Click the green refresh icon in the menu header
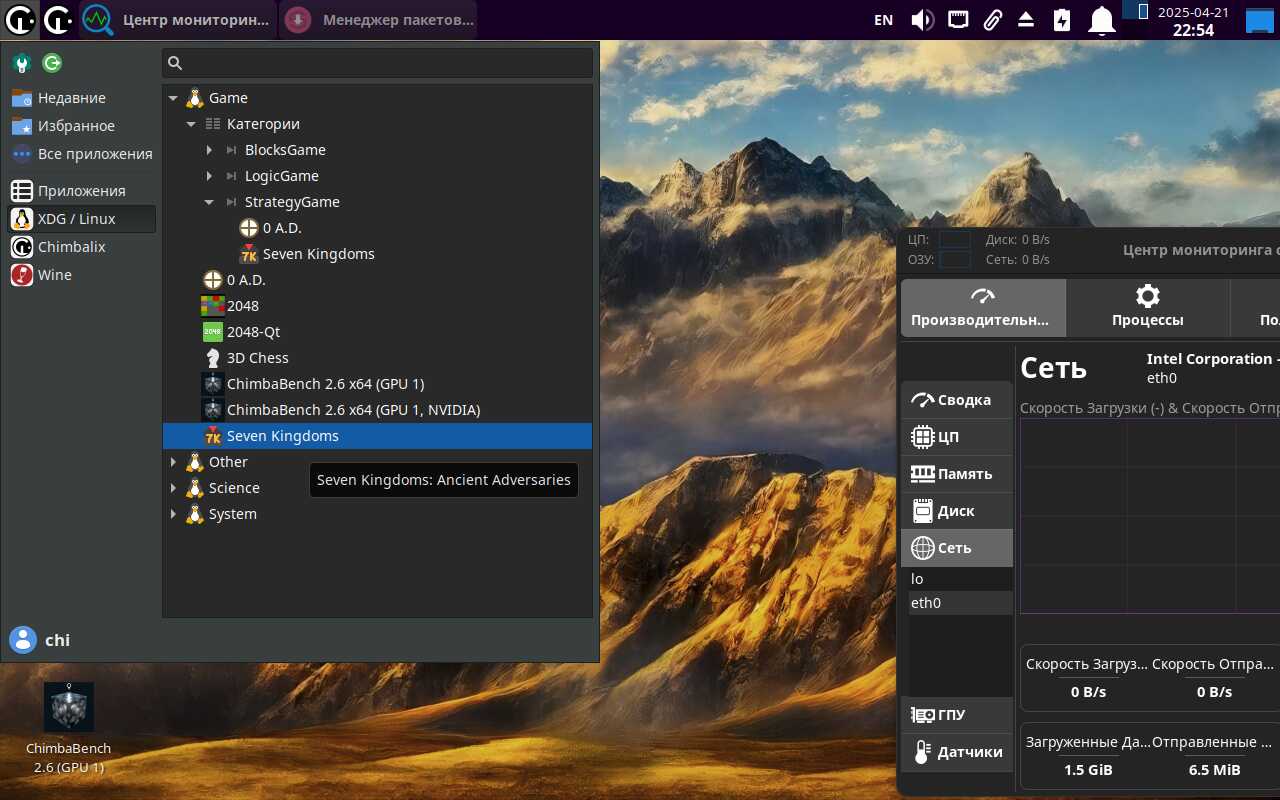The height and width of the screenshot is (800, 1280). coord(52,63)
